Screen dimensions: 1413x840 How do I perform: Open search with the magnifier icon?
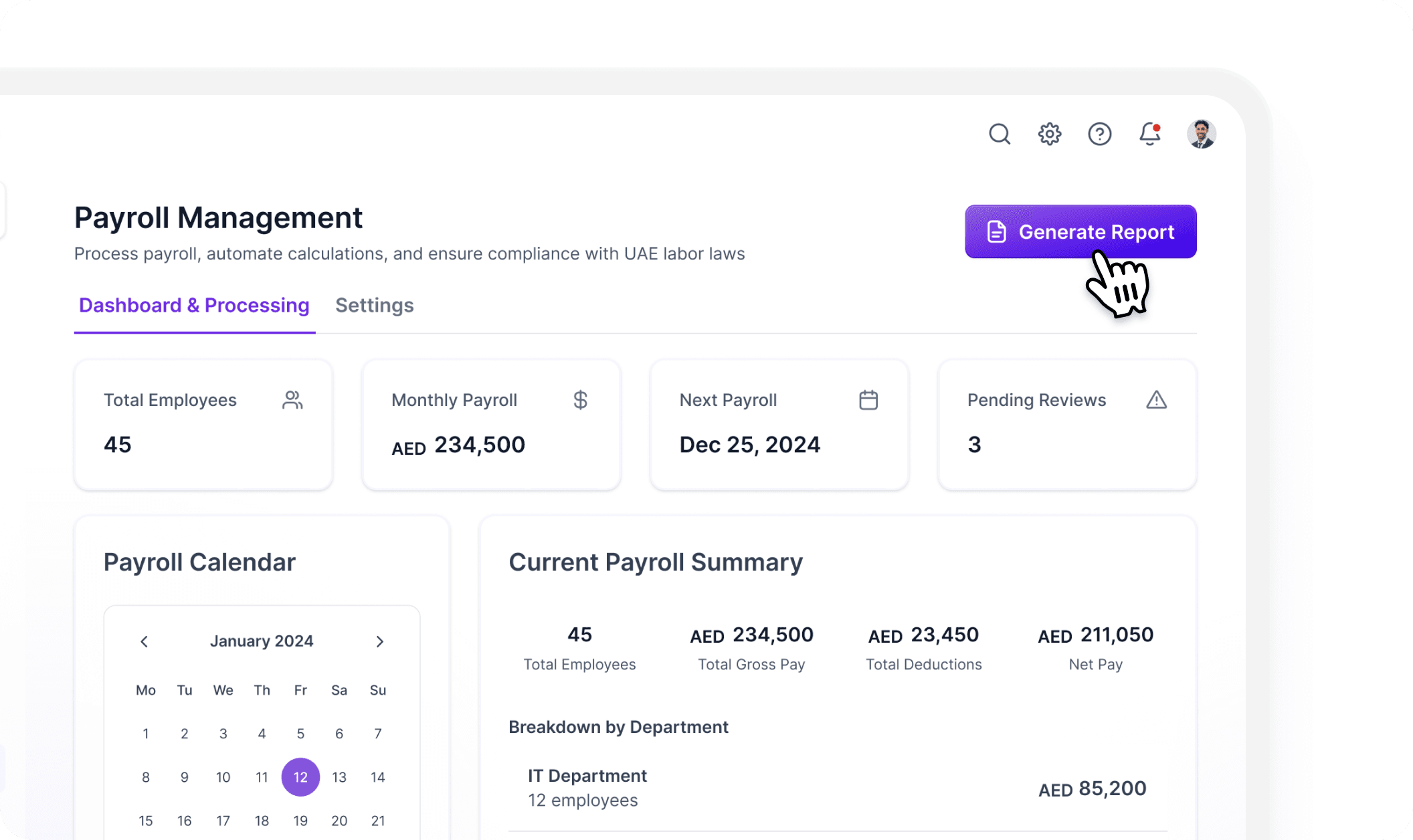tap(1000, 134)
